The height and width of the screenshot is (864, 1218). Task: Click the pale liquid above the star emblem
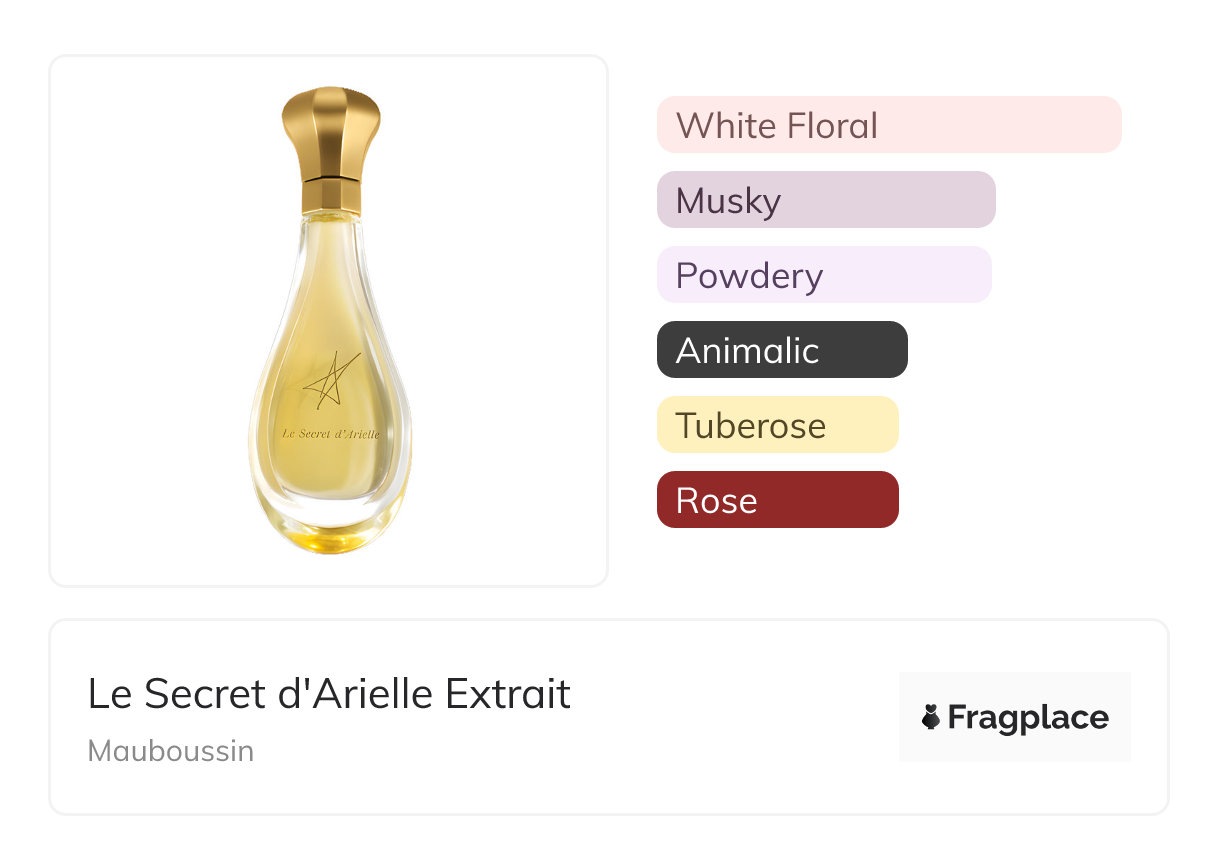pos(330,300)
